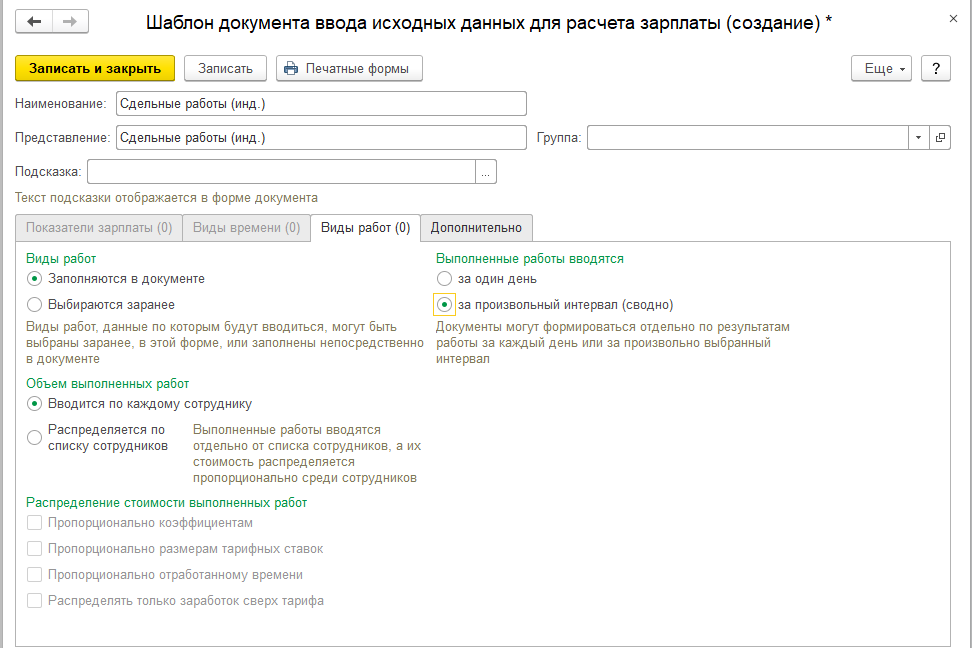Click the back navigation arrow

[35, 21]
